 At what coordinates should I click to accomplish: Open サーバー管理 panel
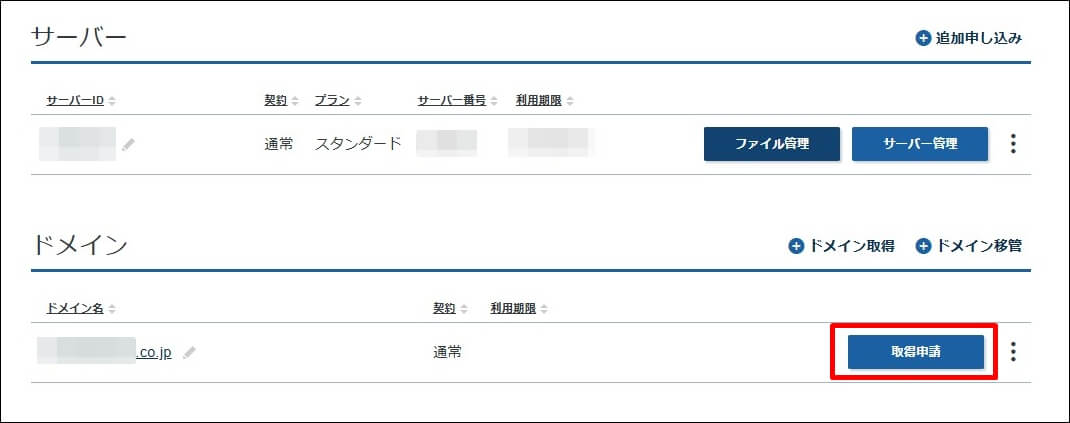click(x=920, y=144)
